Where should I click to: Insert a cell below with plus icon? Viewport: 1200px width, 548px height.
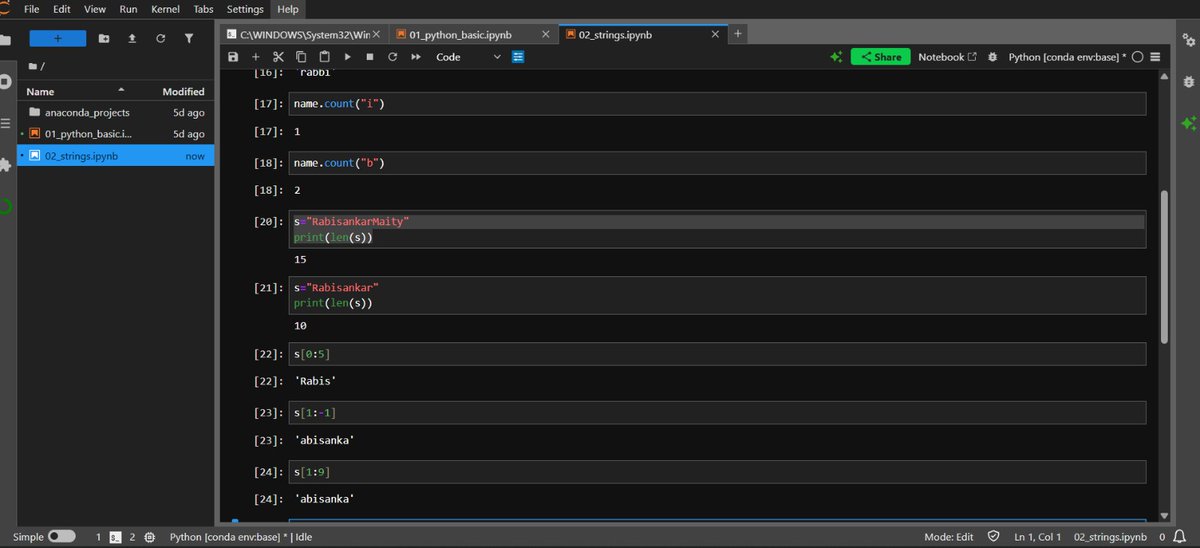(x=255, y=57)
